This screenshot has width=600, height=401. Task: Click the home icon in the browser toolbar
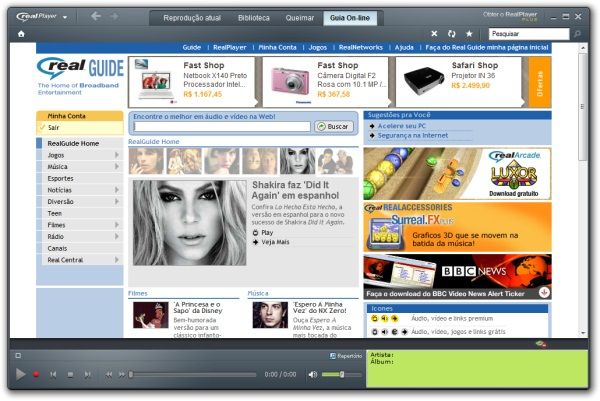(x=21, y=34)
